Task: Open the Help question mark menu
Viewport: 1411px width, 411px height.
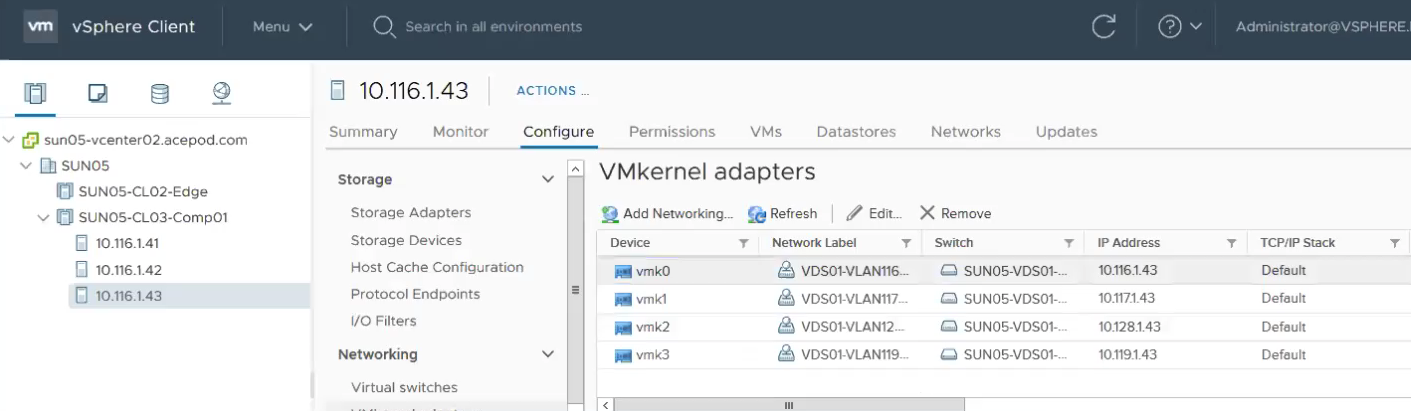Action: pyautogui.click(x=1180, y=27)
